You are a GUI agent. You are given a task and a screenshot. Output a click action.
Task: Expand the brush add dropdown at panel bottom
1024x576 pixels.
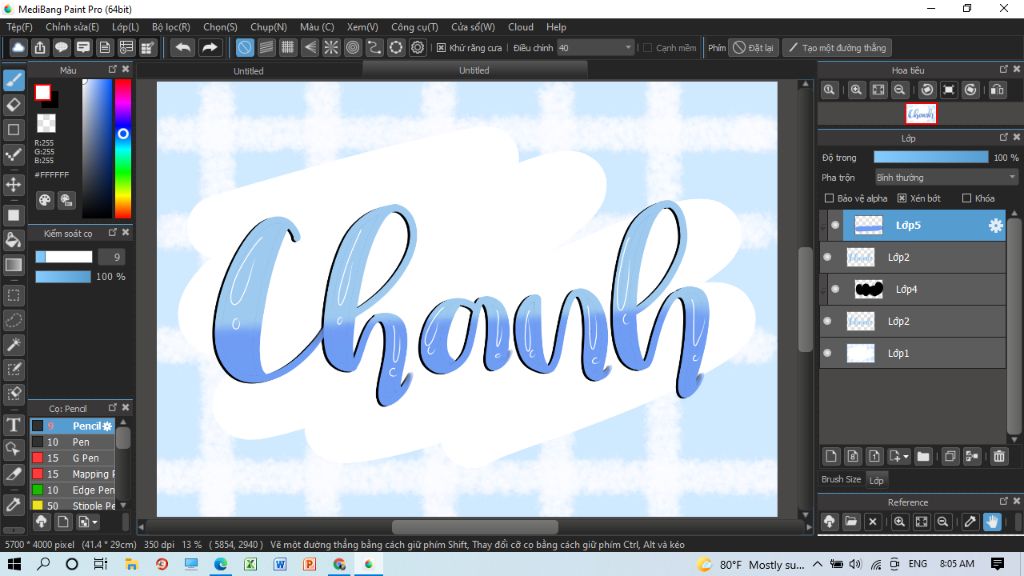point(95,522)
